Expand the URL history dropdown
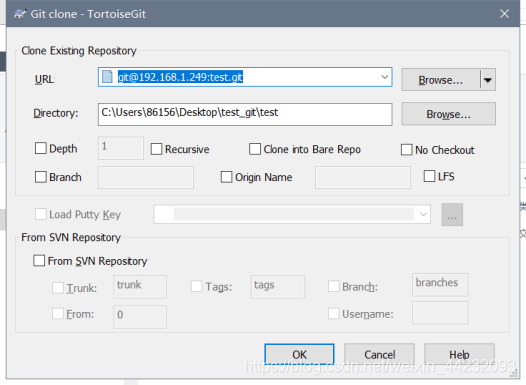This screenshot has height=385, width=526. (385, 77)
